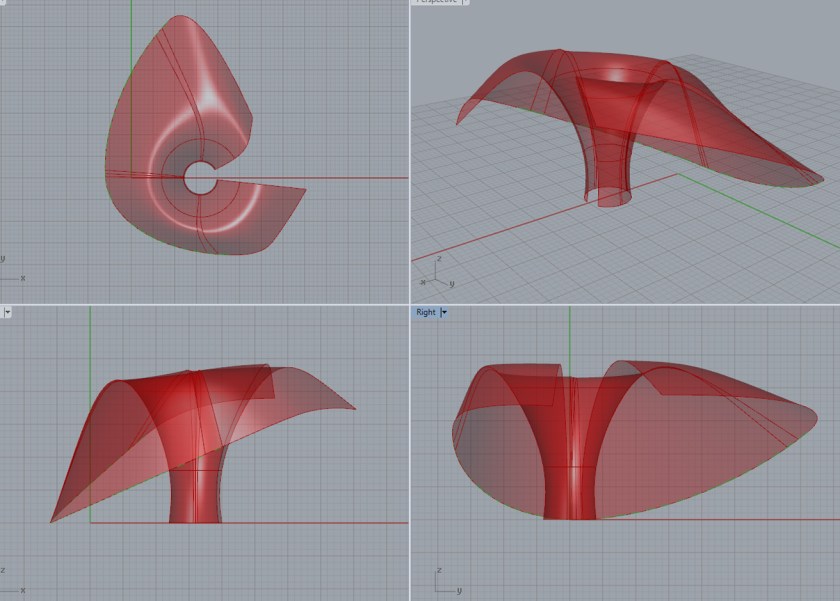The width and height of the screenshot is (840, 601).
Task: Open the Perspective viewport title dropdown arrow
Action: pyautogui.click(x=462, y=4)
